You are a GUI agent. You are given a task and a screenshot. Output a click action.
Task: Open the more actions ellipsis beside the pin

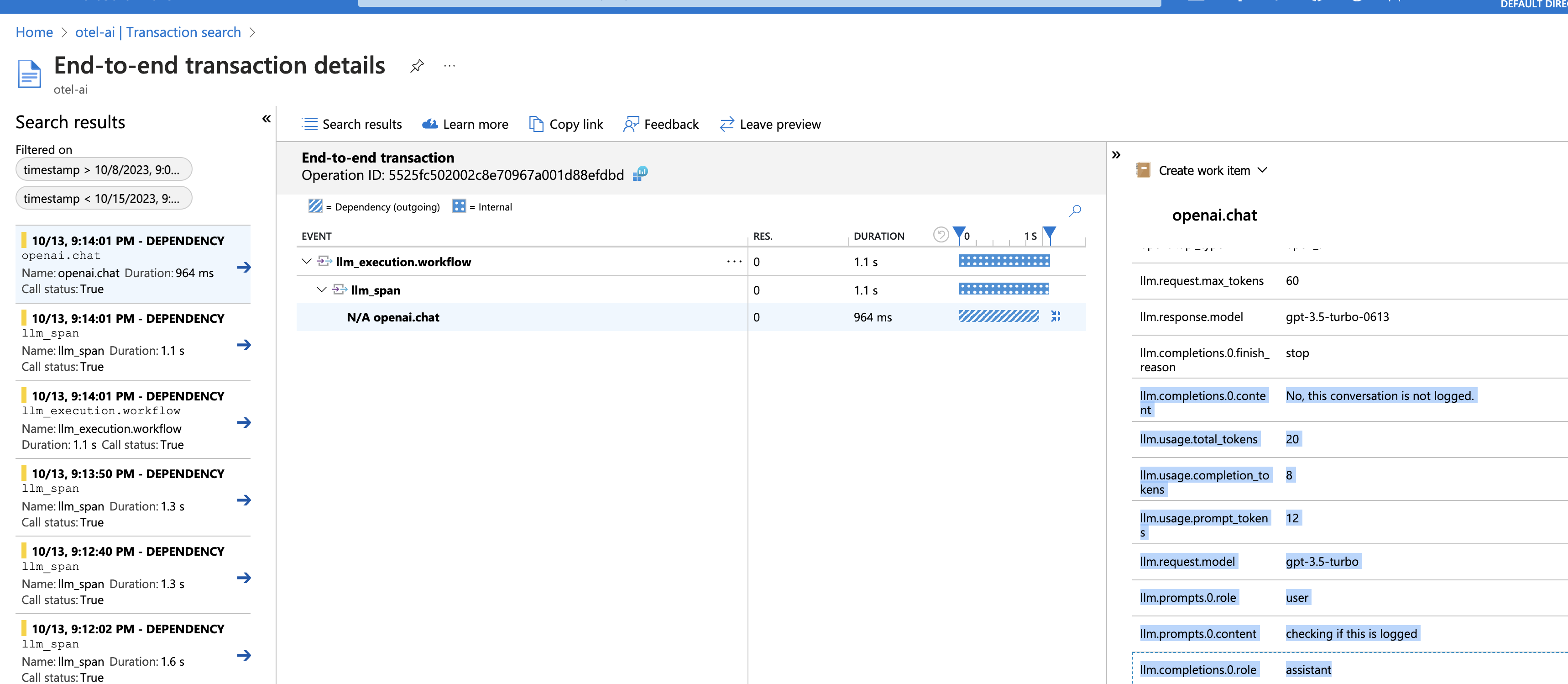tap(450, 66)
